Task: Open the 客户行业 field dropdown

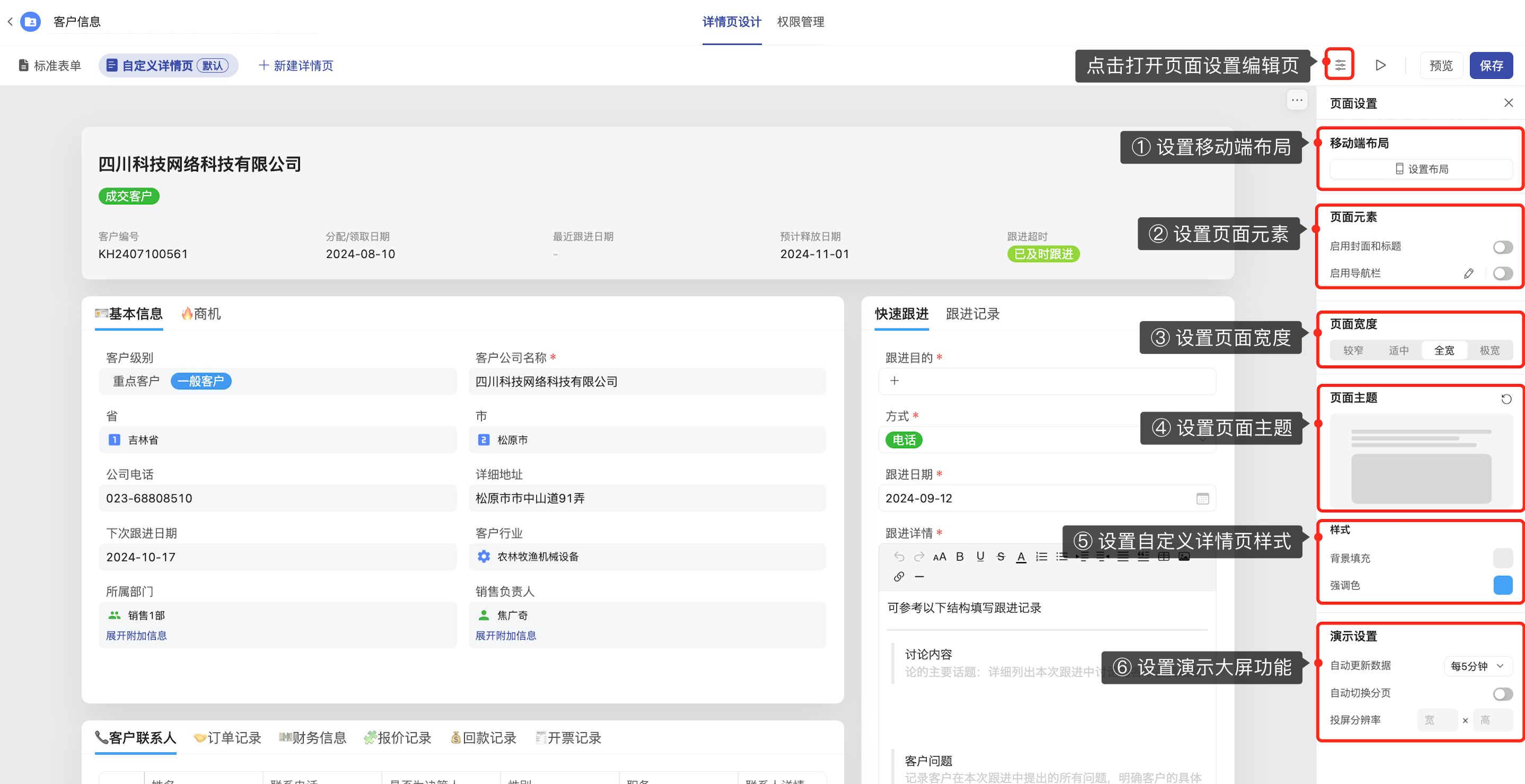Action: click(x=647, y=556)
